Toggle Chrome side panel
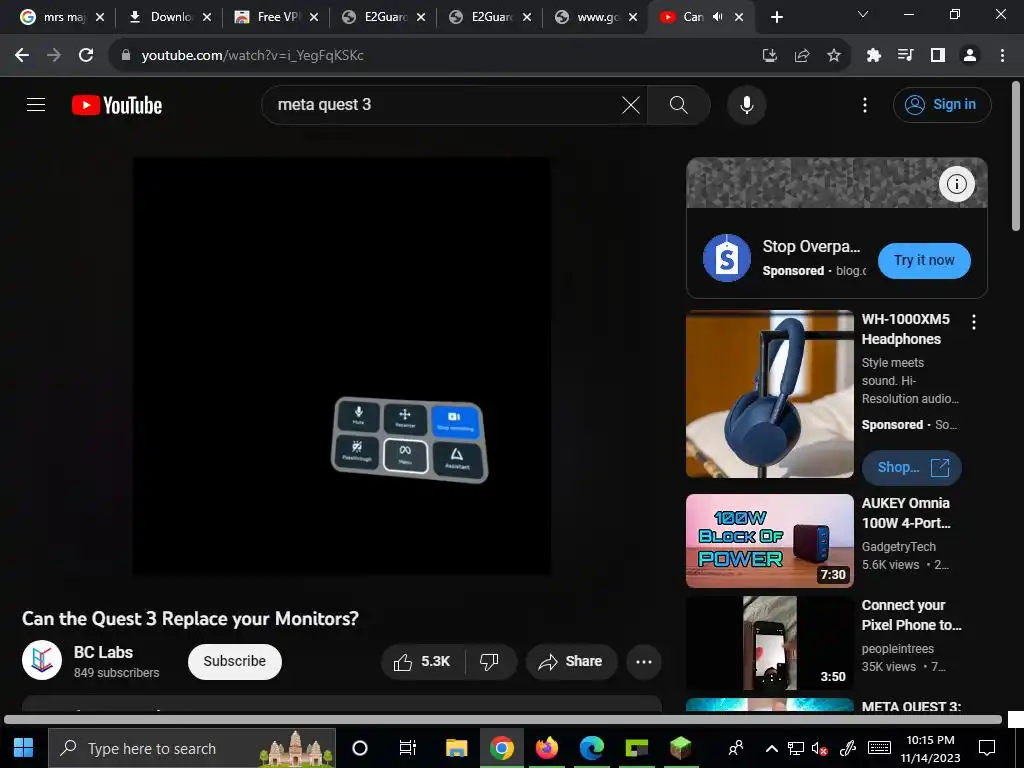The image size is (1024, 768). tap(937, 56)
